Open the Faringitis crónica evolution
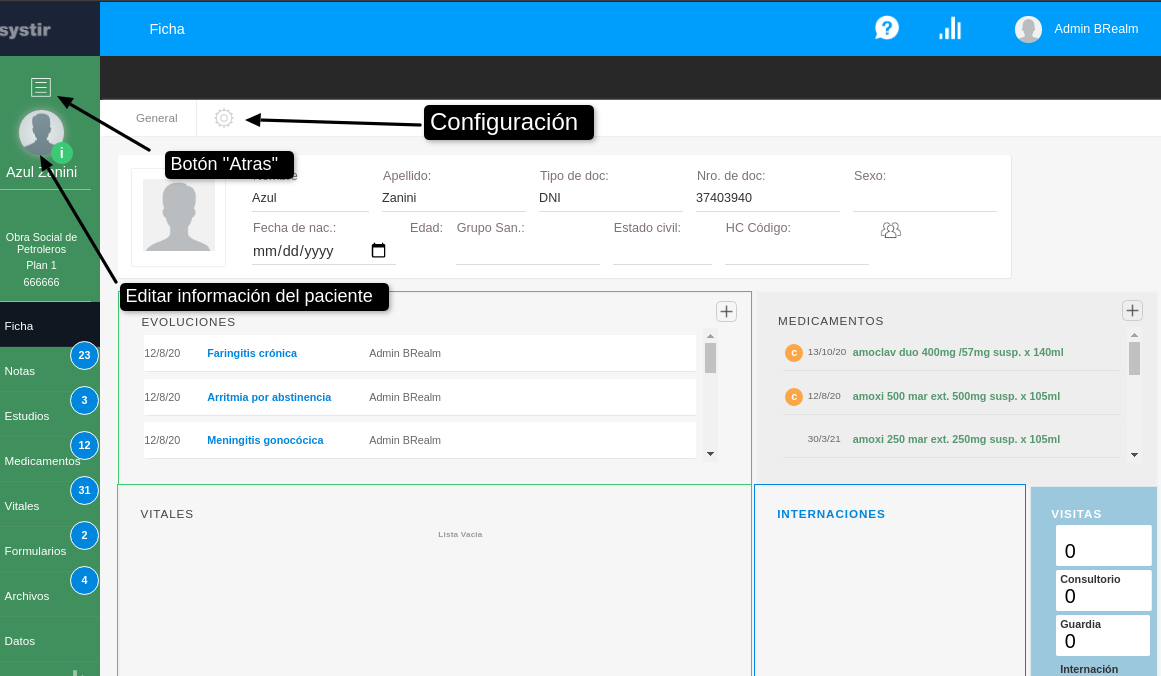 coord(252,353)
